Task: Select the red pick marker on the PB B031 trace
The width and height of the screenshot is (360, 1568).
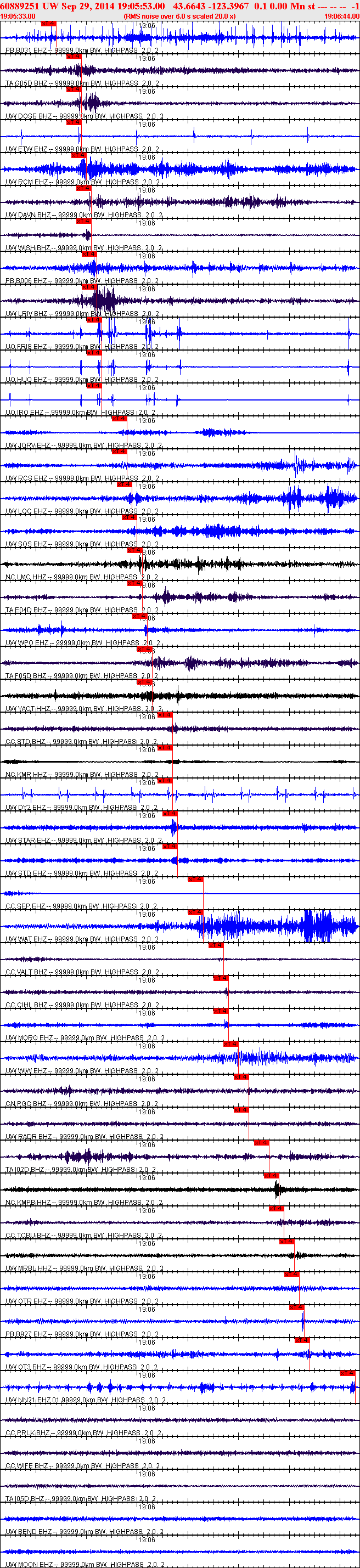Action: tap(49, 23)
